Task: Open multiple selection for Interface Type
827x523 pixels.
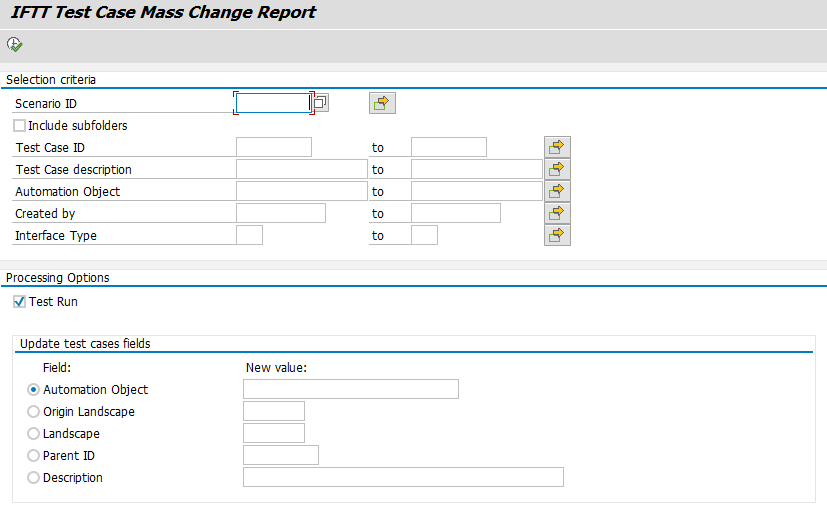Action: point(557,236)
